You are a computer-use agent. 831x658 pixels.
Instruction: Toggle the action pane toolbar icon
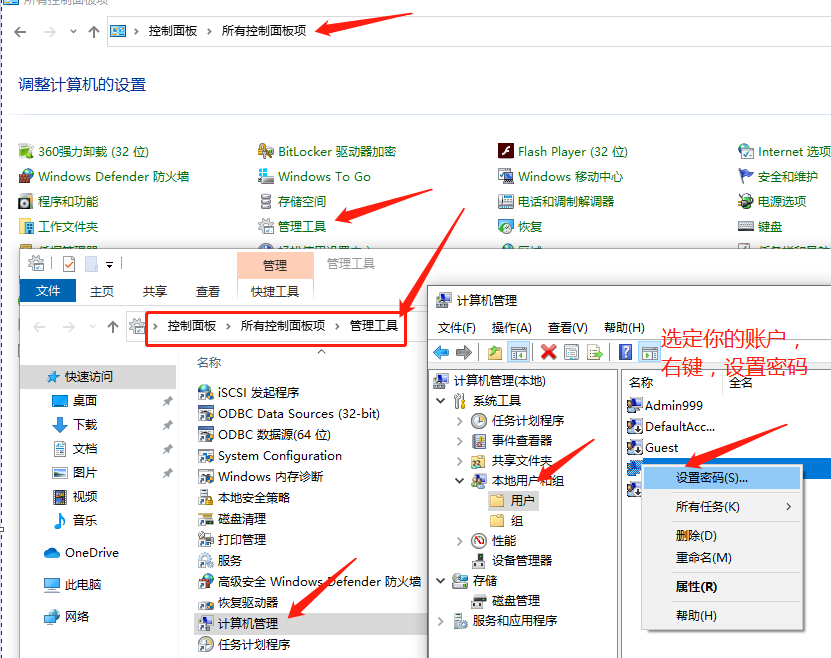click(x=650, y=352)
